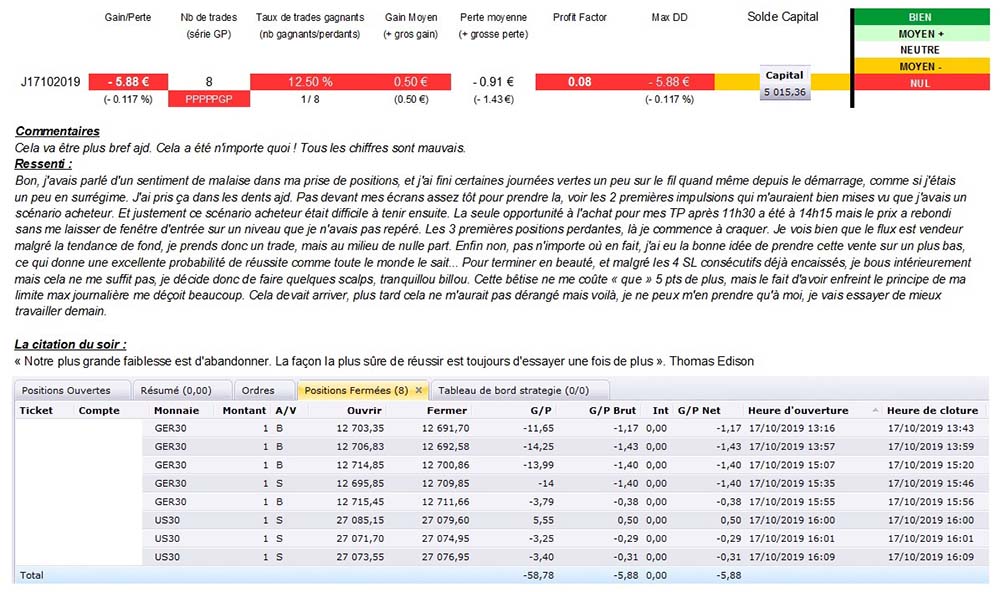
Task: Click the Ressenti heading
Action: tap(43, 164)
